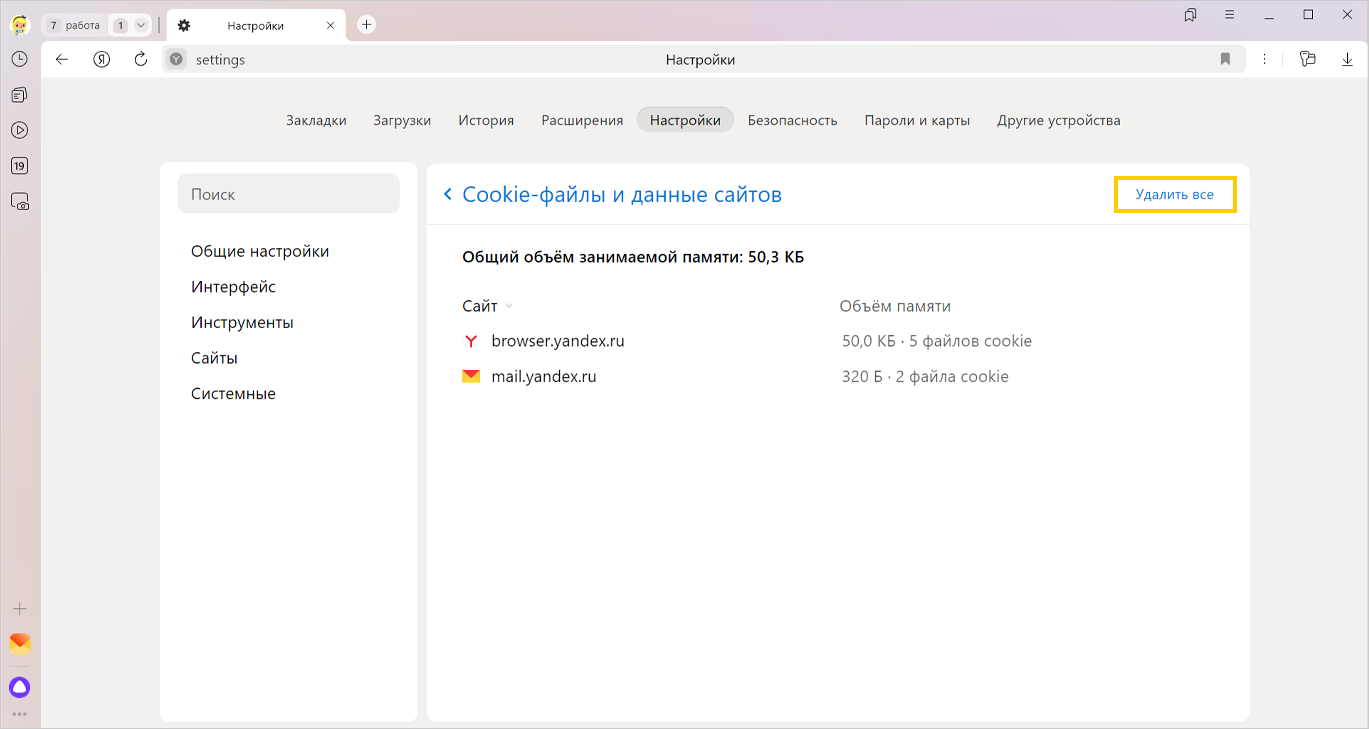1369x729 pixels.
Task: Click the mail.yandex.ru envelope favicon
Action: [x=471, y=377]
